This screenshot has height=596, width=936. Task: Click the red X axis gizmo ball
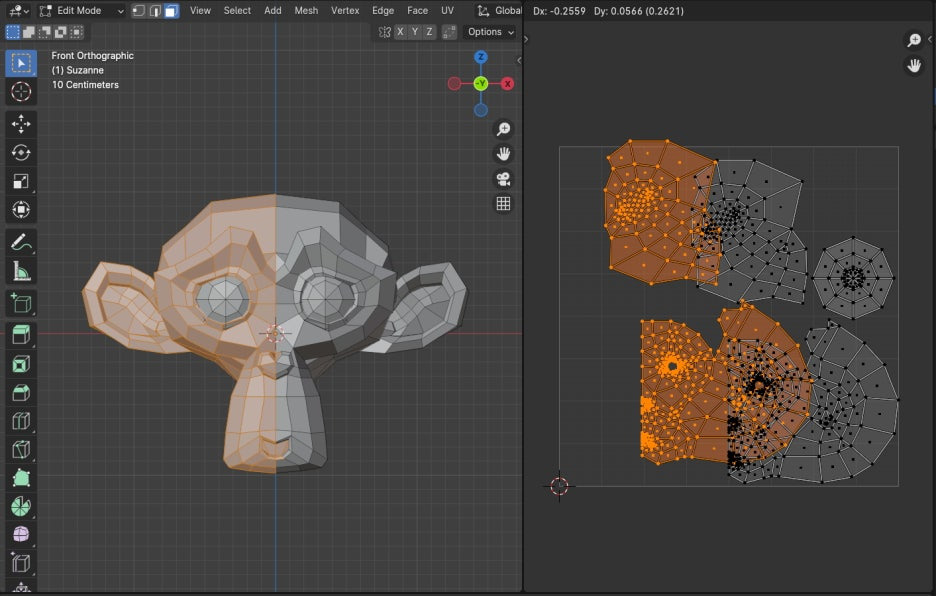pyautogui.click(x=507, y=84)
